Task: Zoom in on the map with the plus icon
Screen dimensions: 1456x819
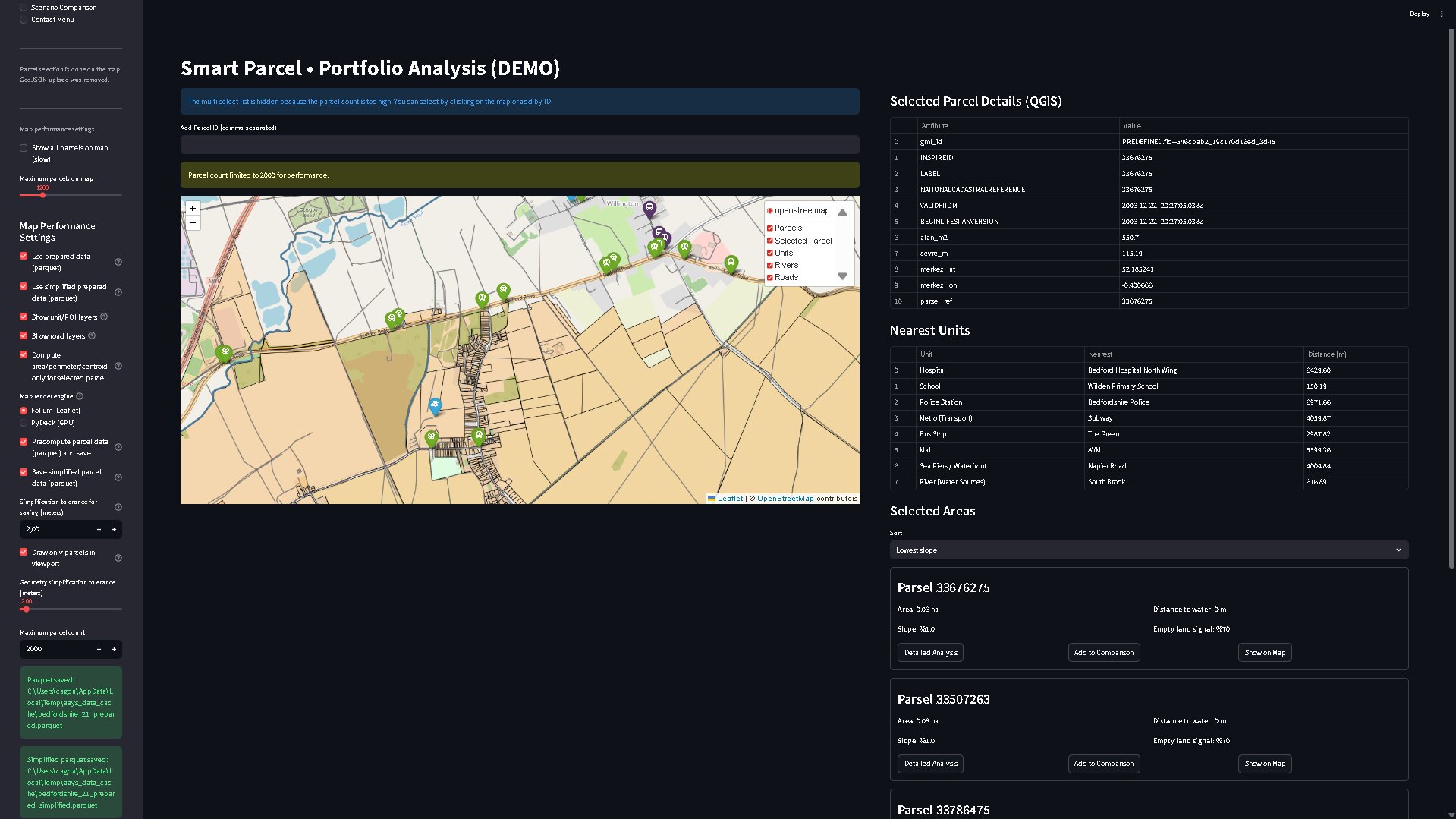Action: point(193,208)
